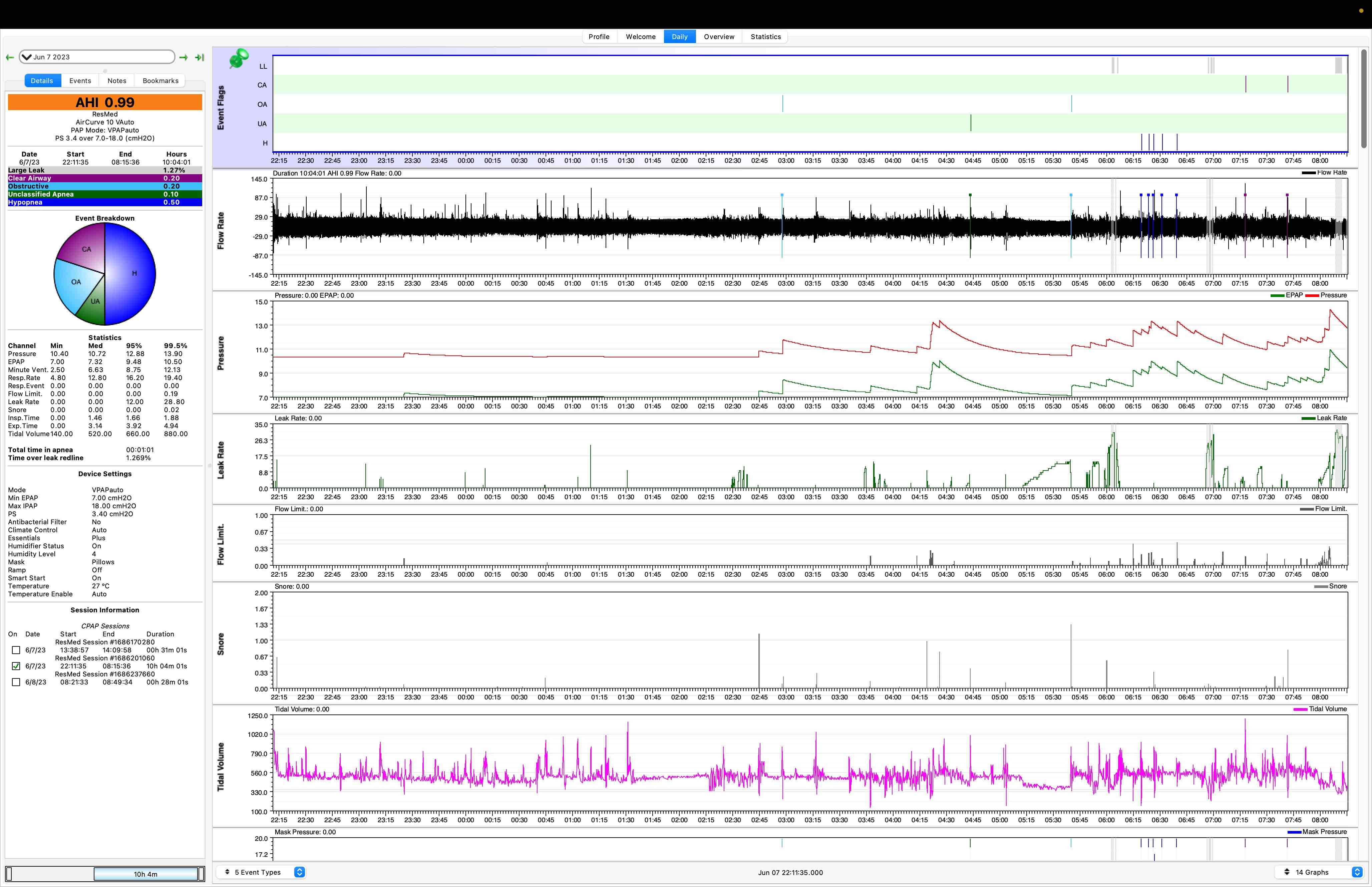
Task: Click the main graph area vertical scrollbar
Action: click(x=1363, y=98)
